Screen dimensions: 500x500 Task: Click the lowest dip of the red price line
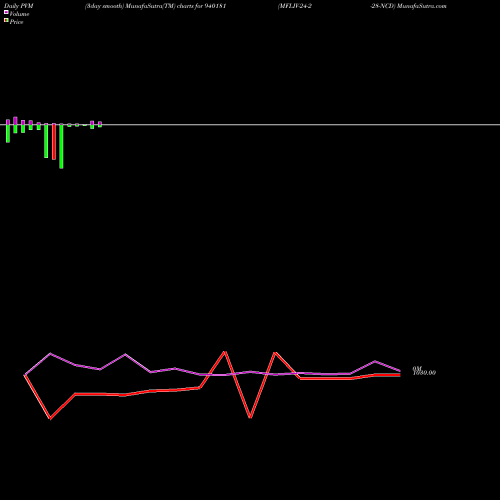point(50,418)
